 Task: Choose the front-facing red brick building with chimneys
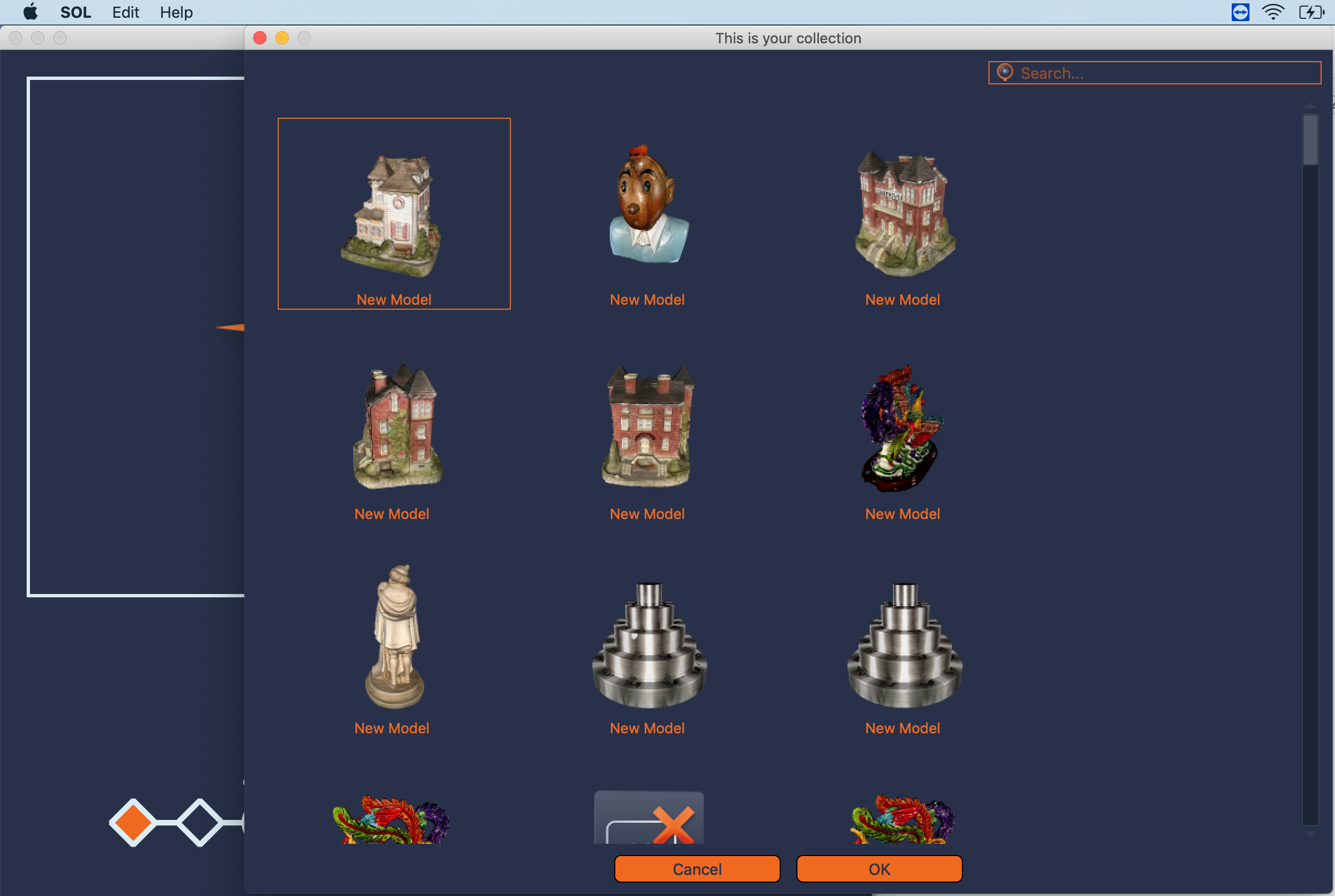[x=649, y=426]
